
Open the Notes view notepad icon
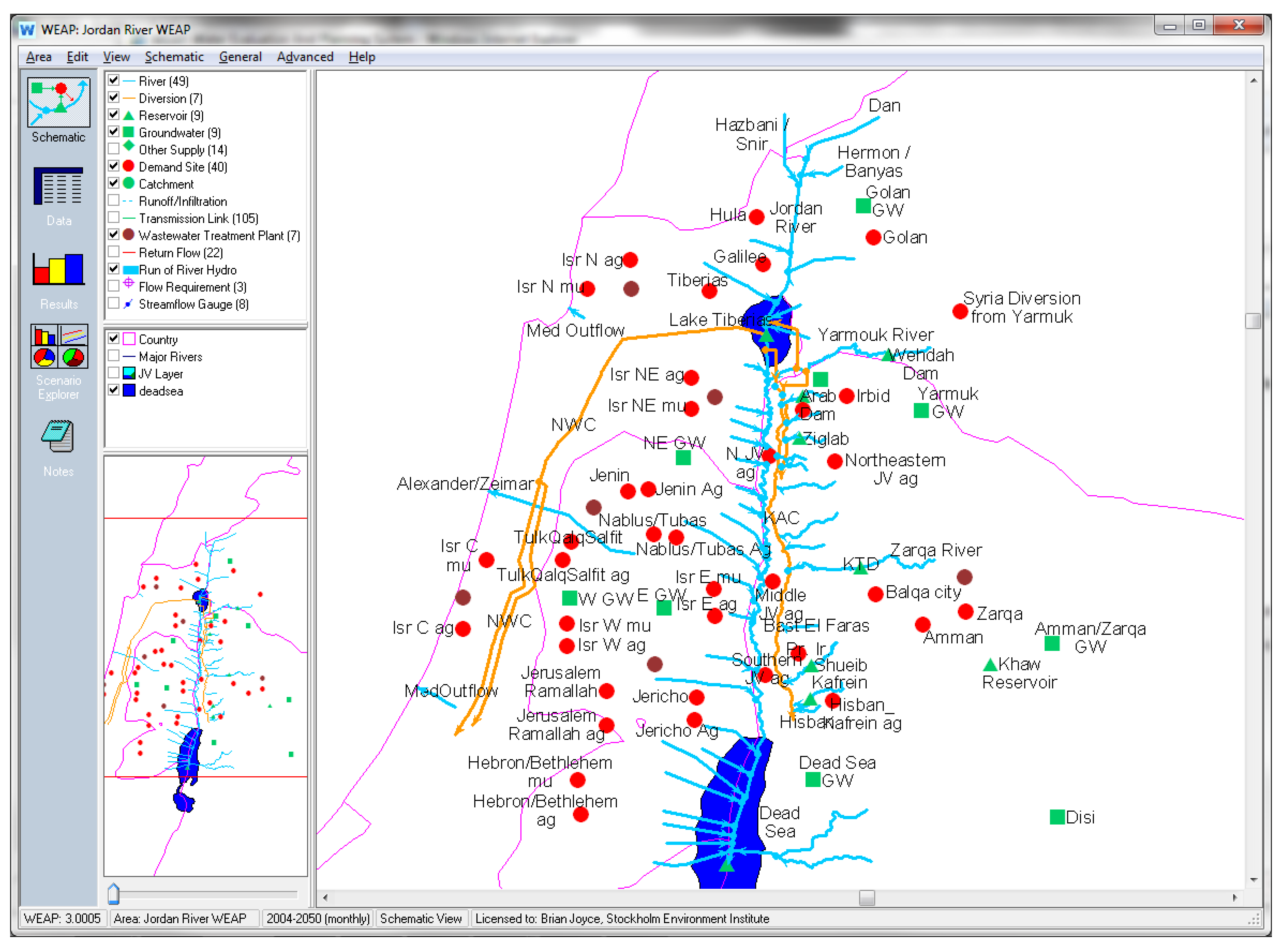coord(58,436)
